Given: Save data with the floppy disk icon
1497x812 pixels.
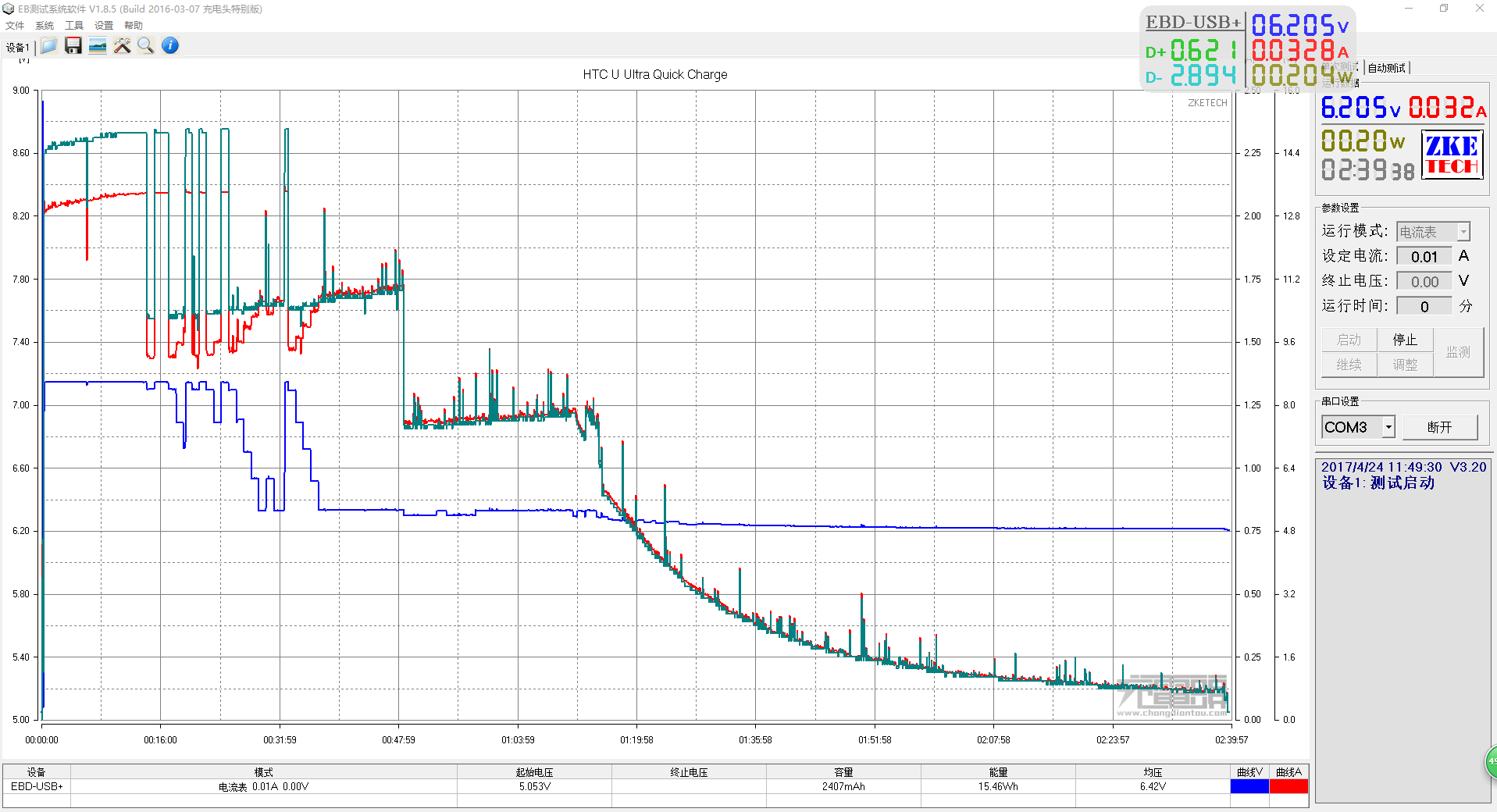Looking at the screenshot, I should [73, 45].
